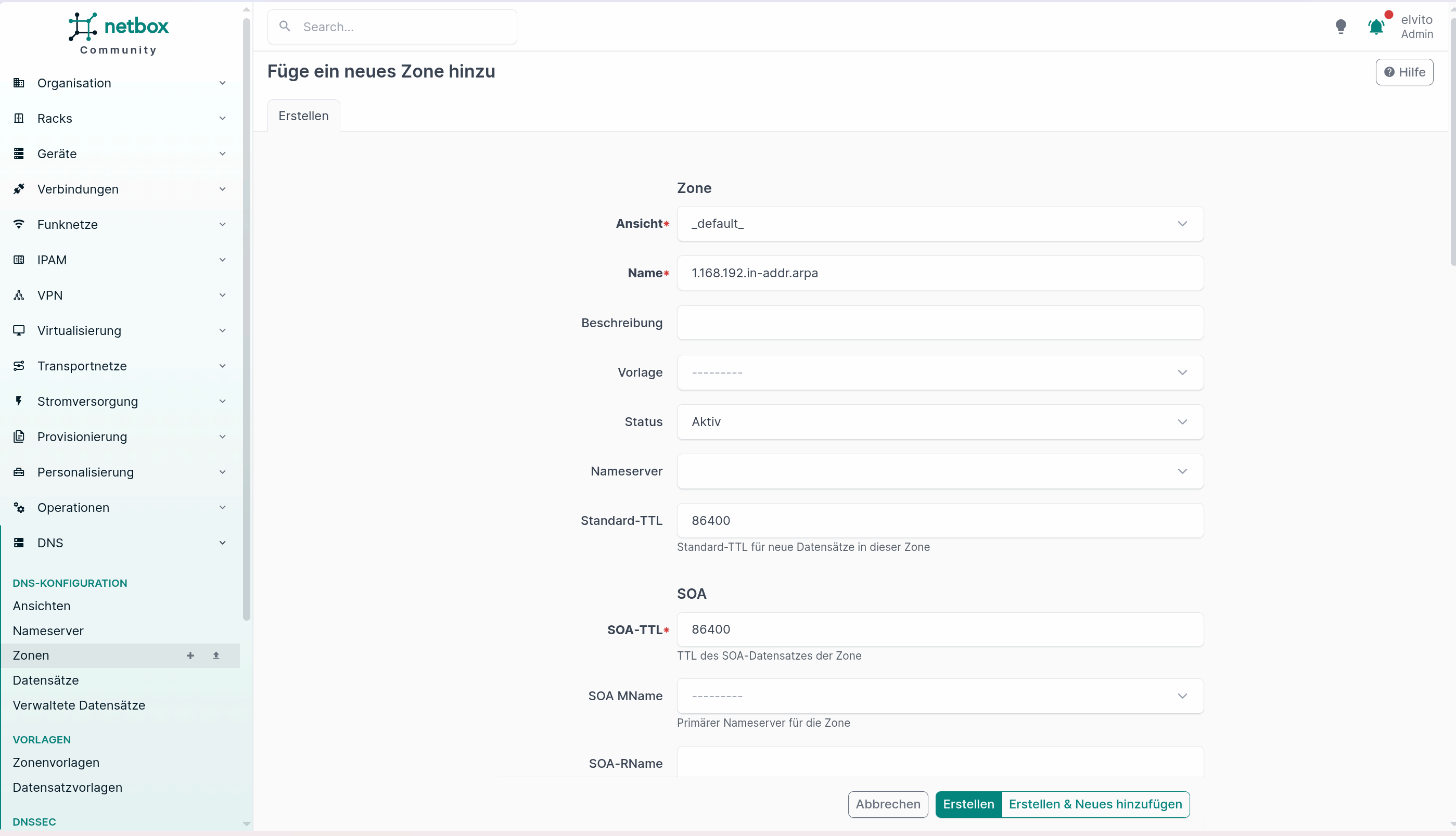
Task: Expand the IPAM menu chevron
Action: [x=222, y=260]
